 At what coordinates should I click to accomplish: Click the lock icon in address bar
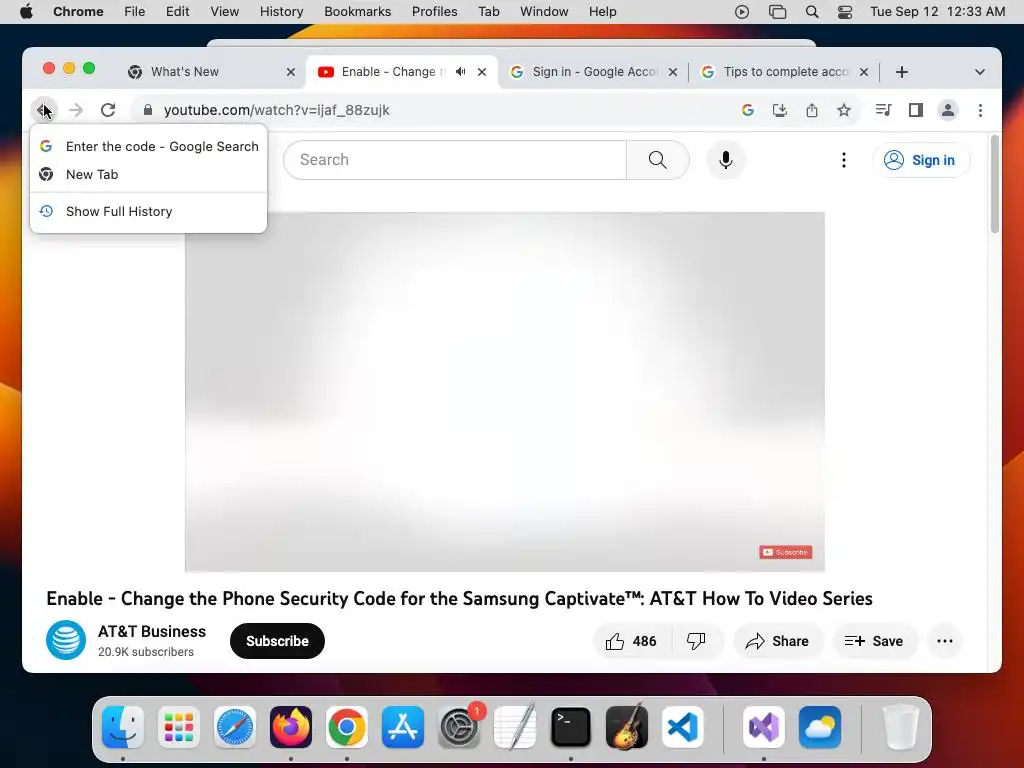point(148,110)
